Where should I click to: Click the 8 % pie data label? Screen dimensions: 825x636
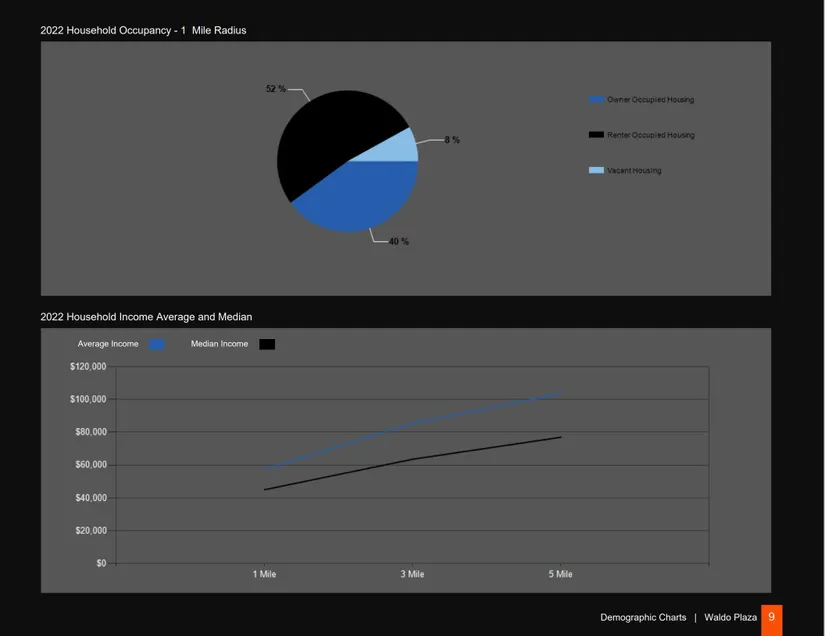point(452,140)
